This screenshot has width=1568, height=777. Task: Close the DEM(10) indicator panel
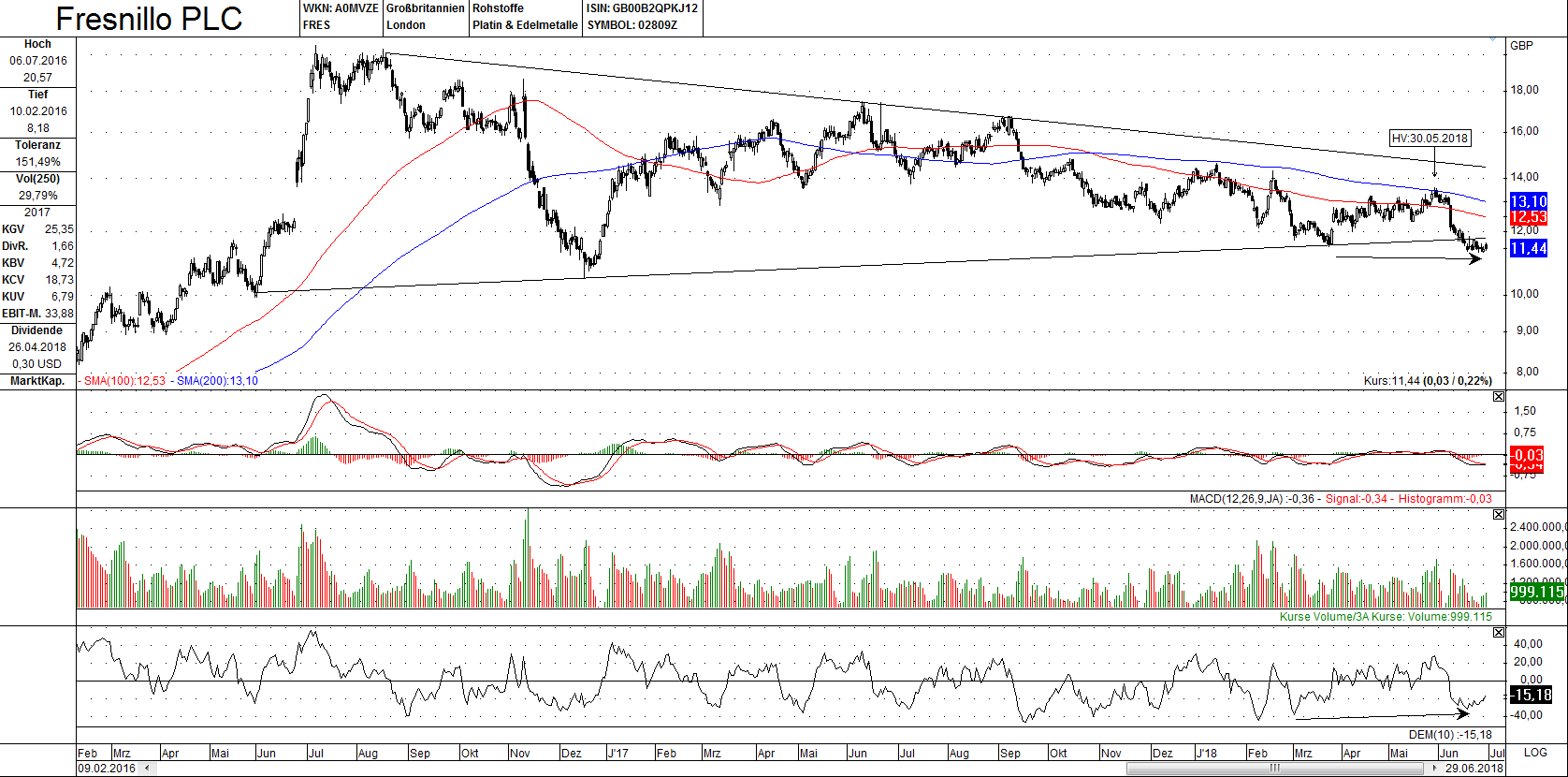pos(1499,633)
